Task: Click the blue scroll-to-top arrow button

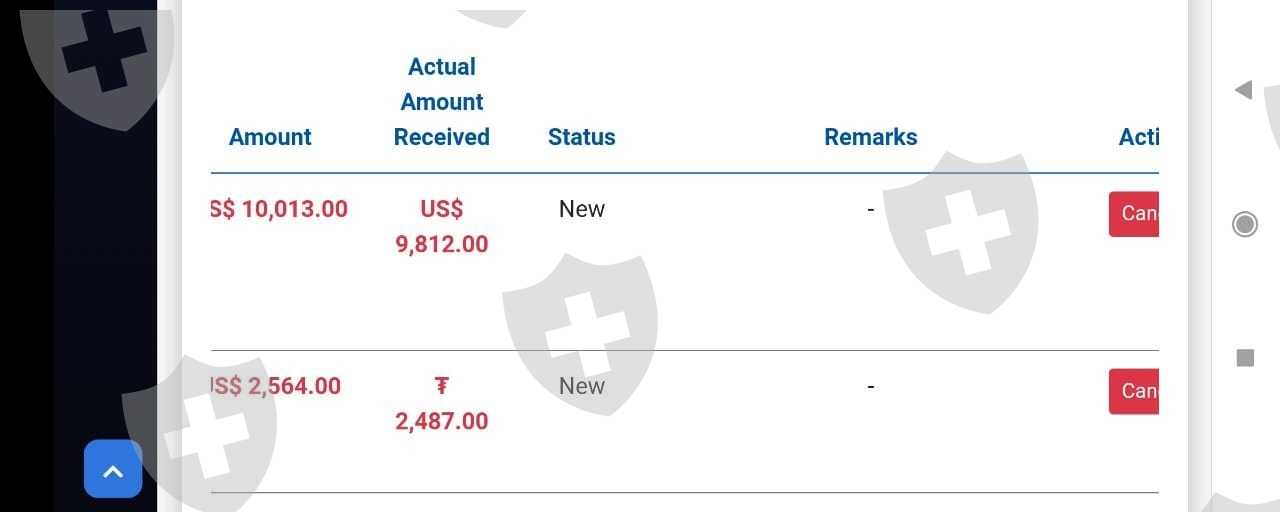Action: [x=113, y=469]
